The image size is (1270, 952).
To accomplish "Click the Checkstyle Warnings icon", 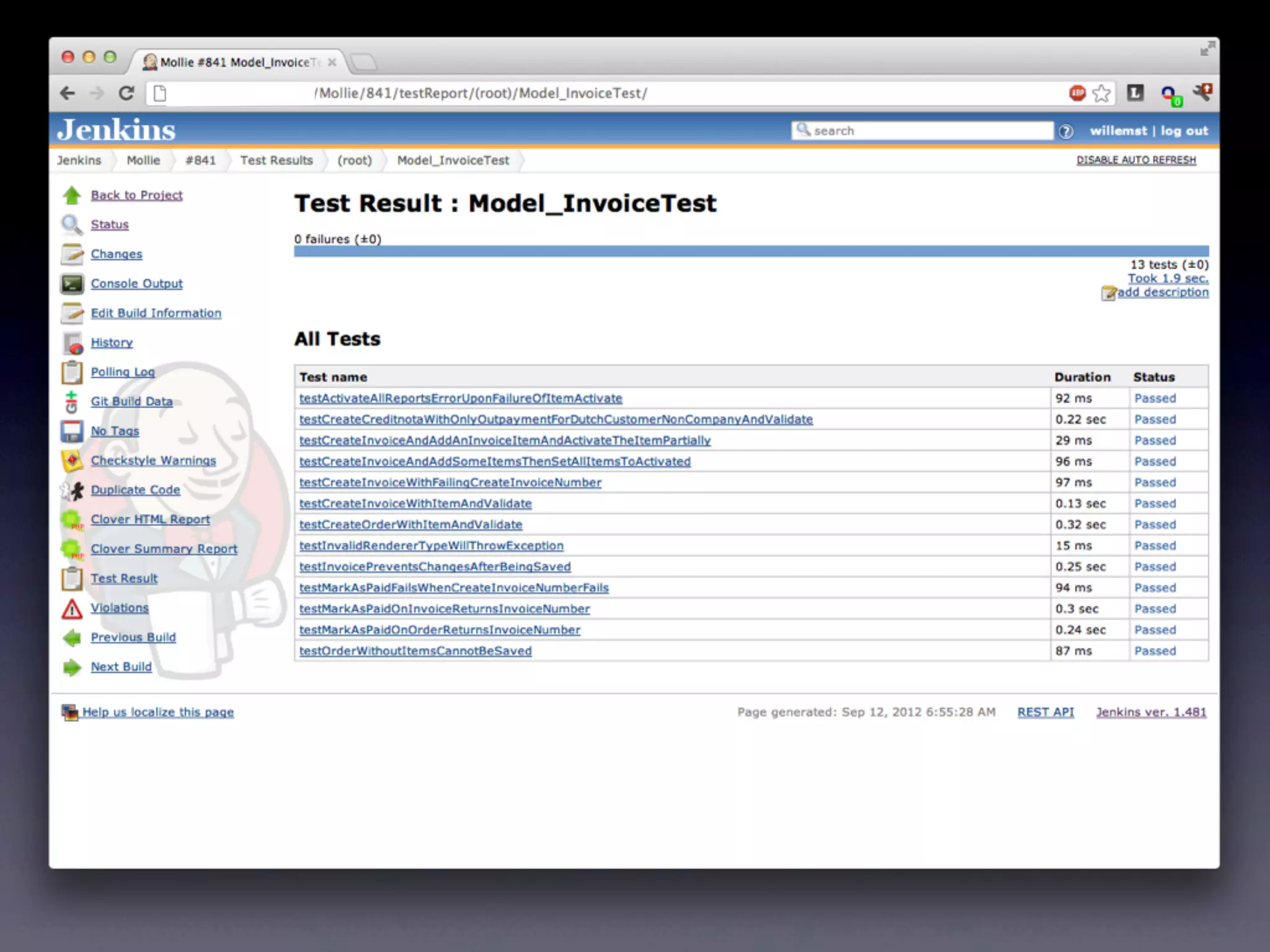I will 72,461.
